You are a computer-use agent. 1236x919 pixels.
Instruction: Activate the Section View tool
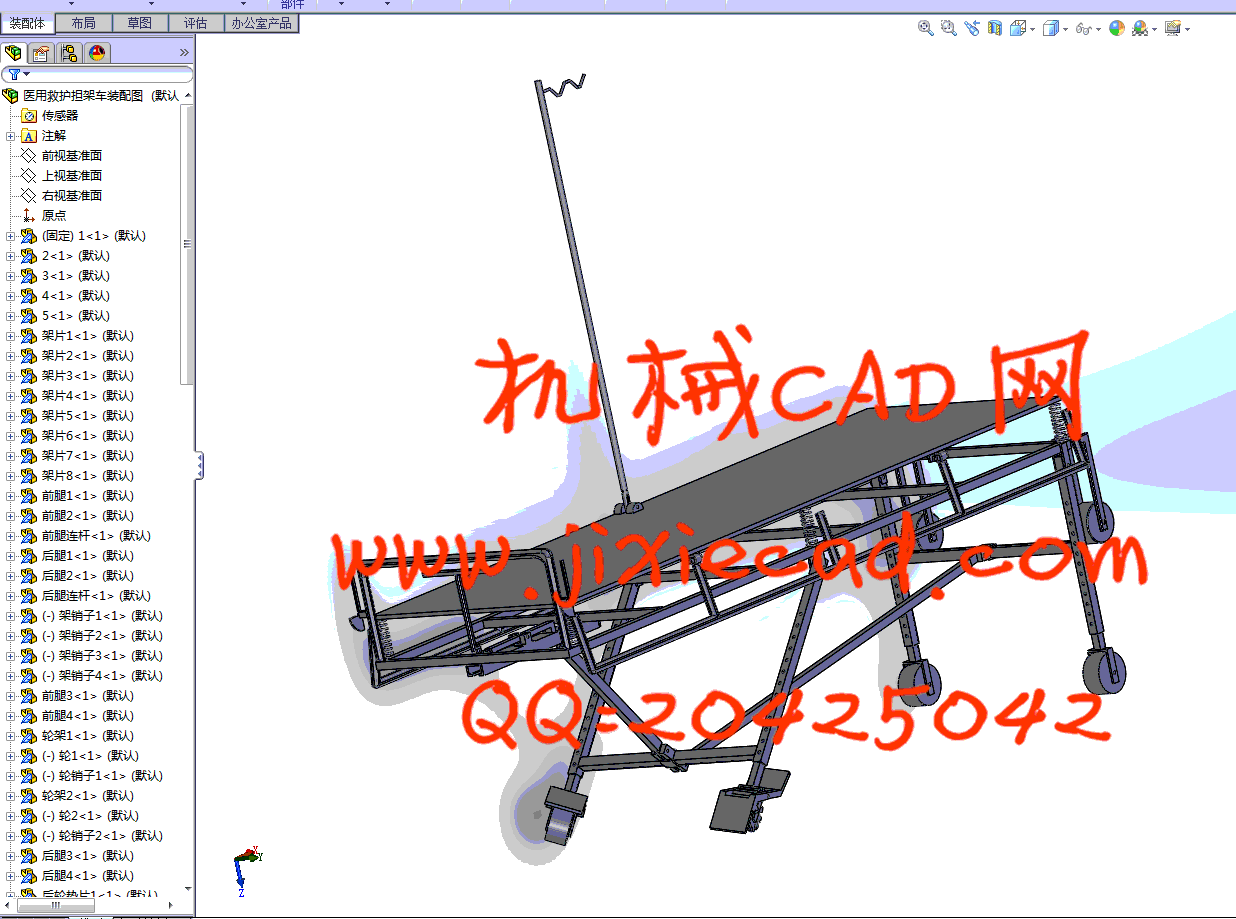(x=994, y=29)
